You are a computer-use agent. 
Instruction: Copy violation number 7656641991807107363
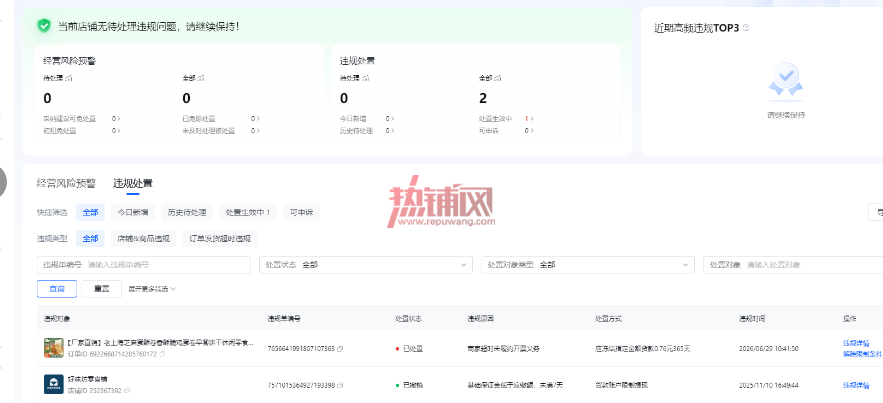tap(340, 348)
